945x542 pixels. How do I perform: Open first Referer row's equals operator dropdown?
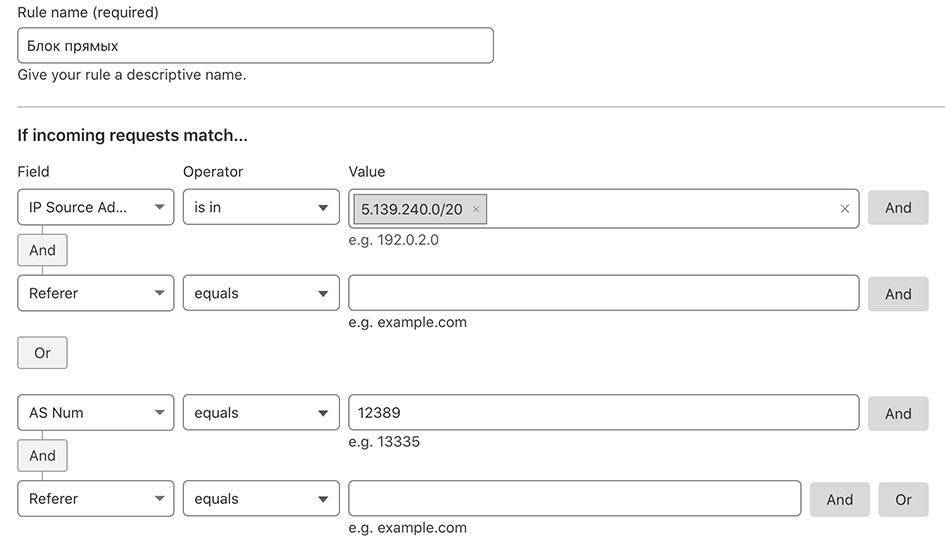point(261,293)
